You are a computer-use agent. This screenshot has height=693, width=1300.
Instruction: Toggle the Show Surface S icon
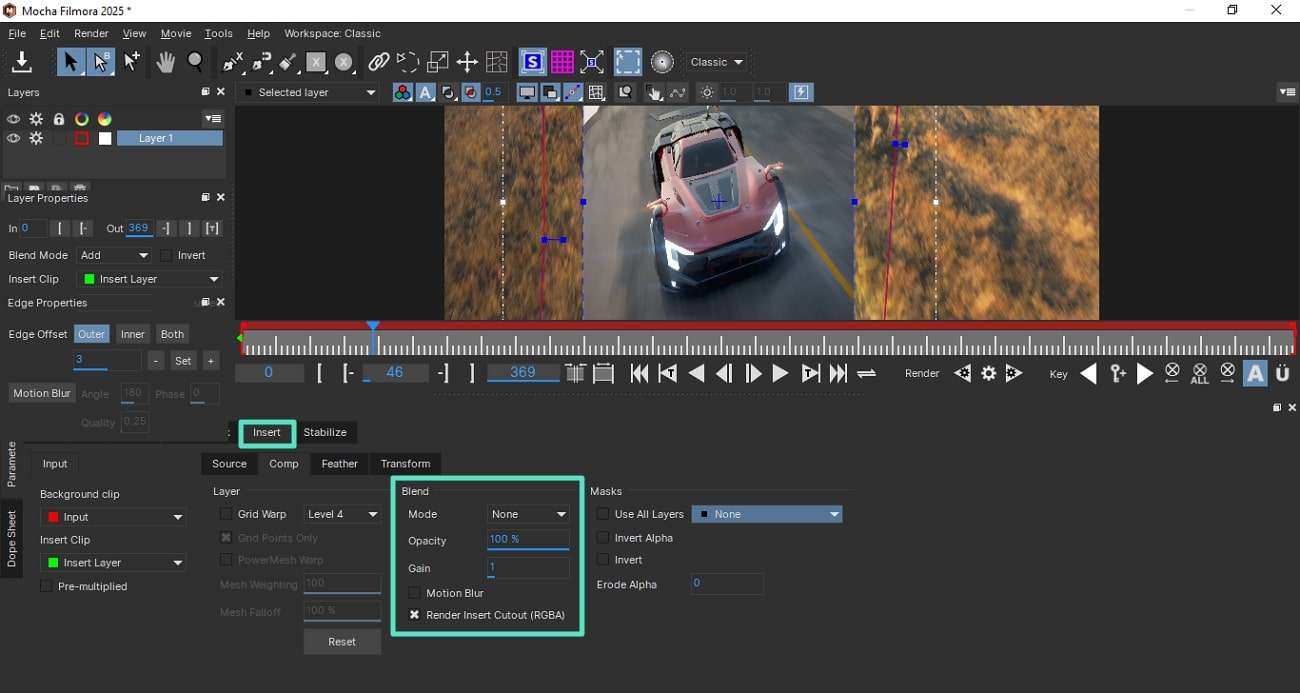[x=532, y=63]
